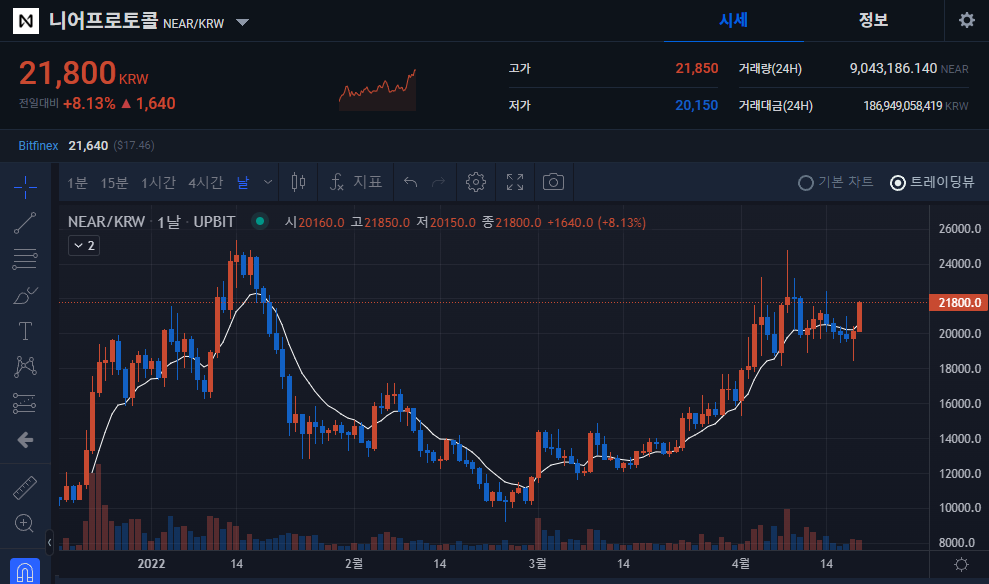
Task: Select the text annotation tool
Action: [x=25, y=331]
